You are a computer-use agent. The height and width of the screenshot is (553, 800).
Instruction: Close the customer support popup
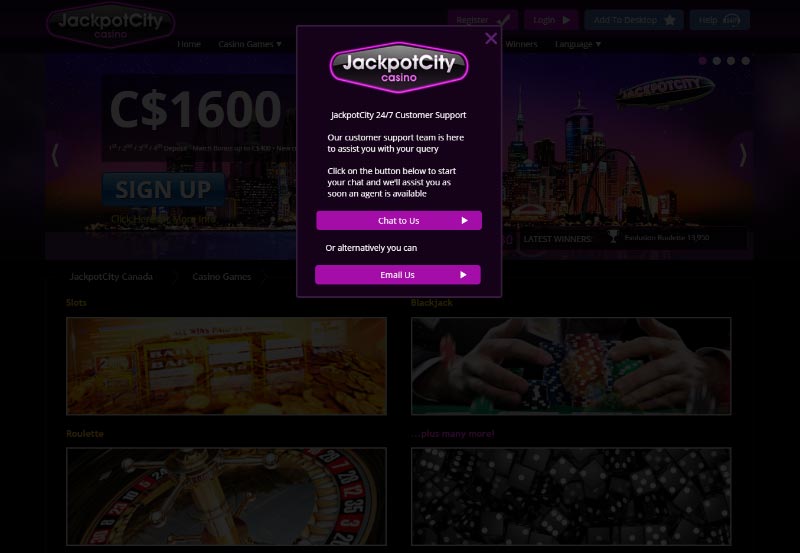coord(491,38)
